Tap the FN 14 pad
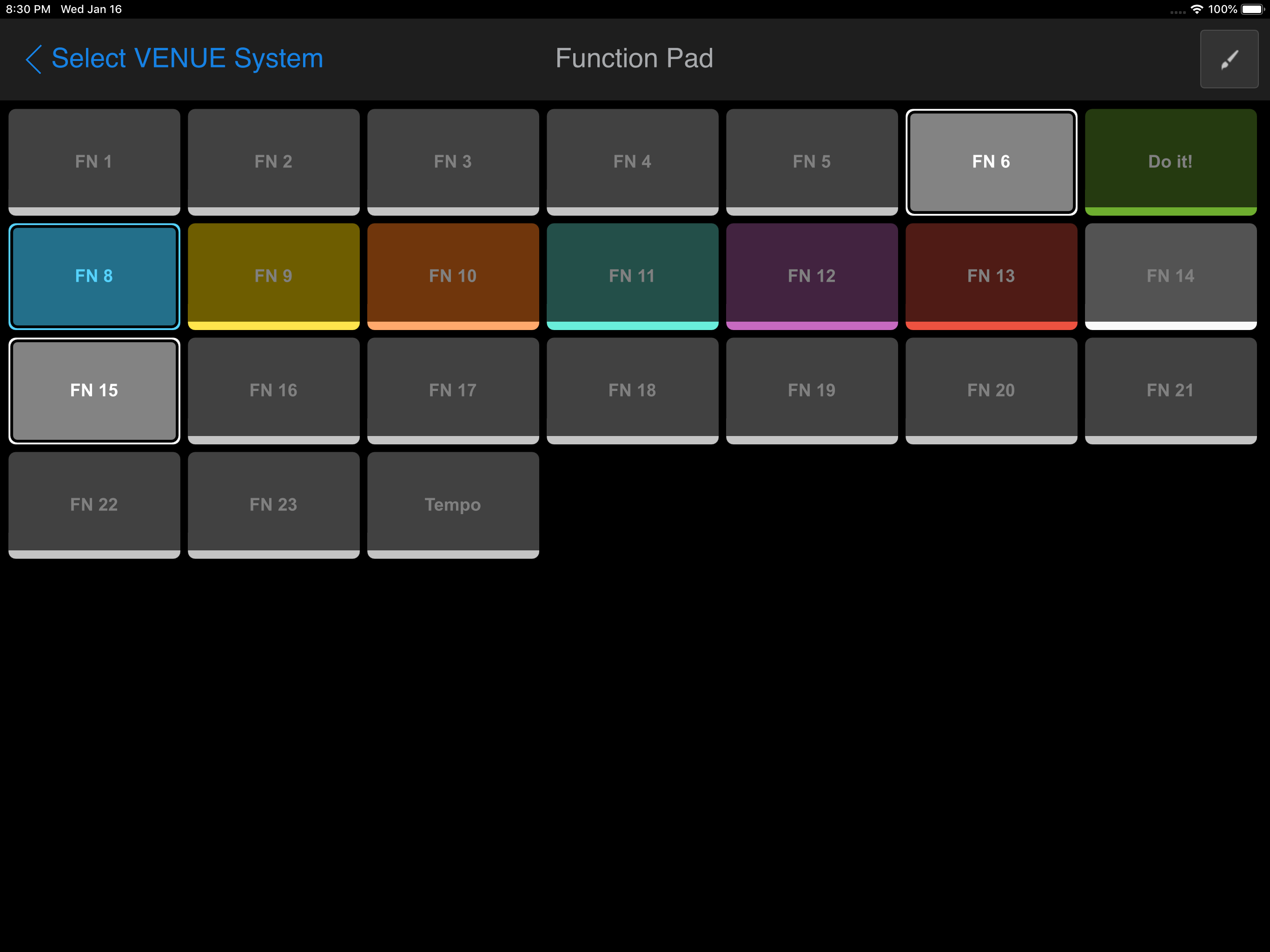This screenshot has height=952, width=1270. click(1171, 276)
